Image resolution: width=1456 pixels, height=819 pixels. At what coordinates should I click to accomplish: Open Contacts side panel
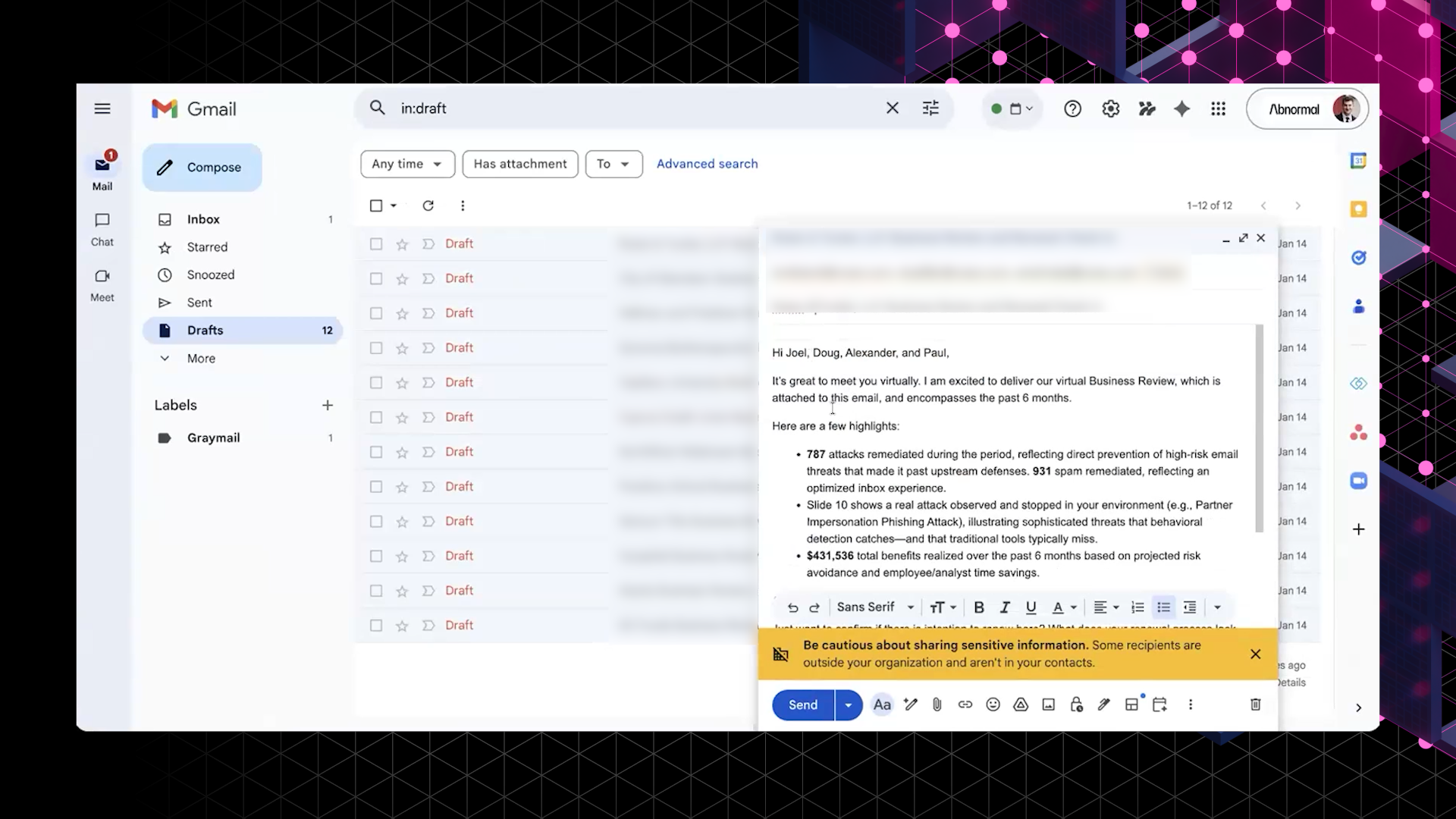point(1358,306)
